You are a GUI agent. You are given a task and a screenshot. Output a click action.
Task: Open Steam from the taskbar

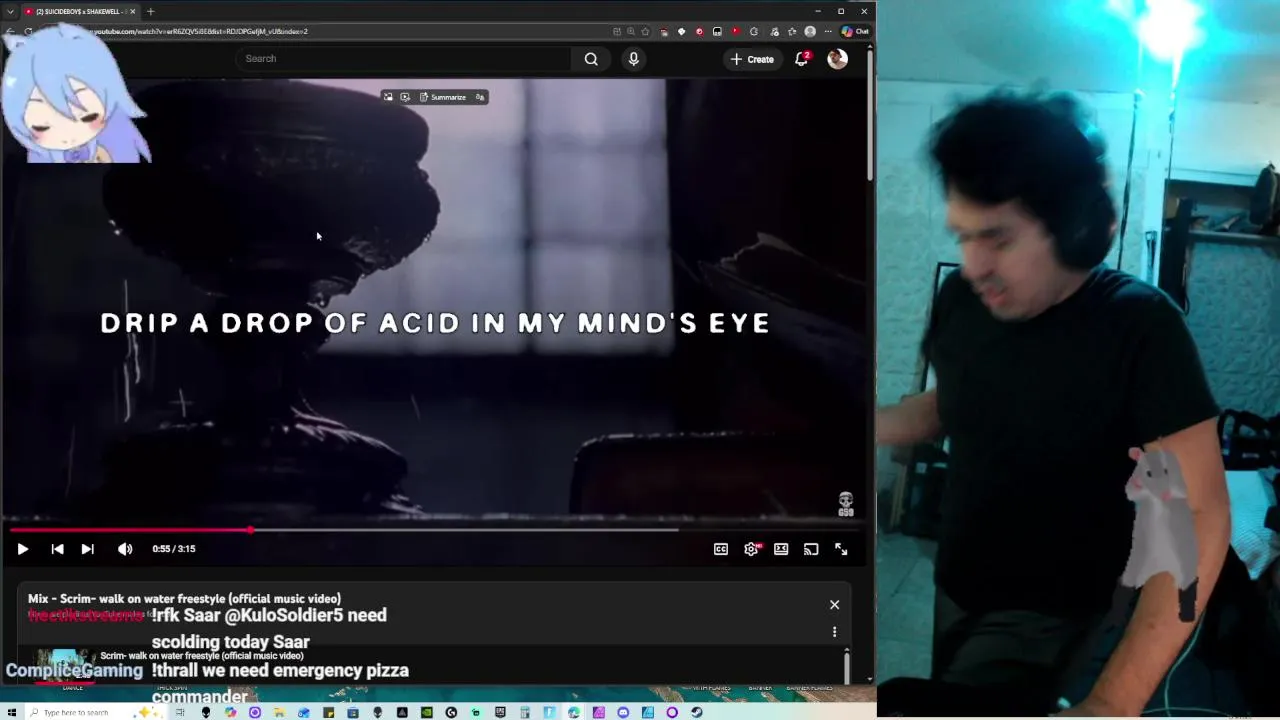tap(697, 713)
